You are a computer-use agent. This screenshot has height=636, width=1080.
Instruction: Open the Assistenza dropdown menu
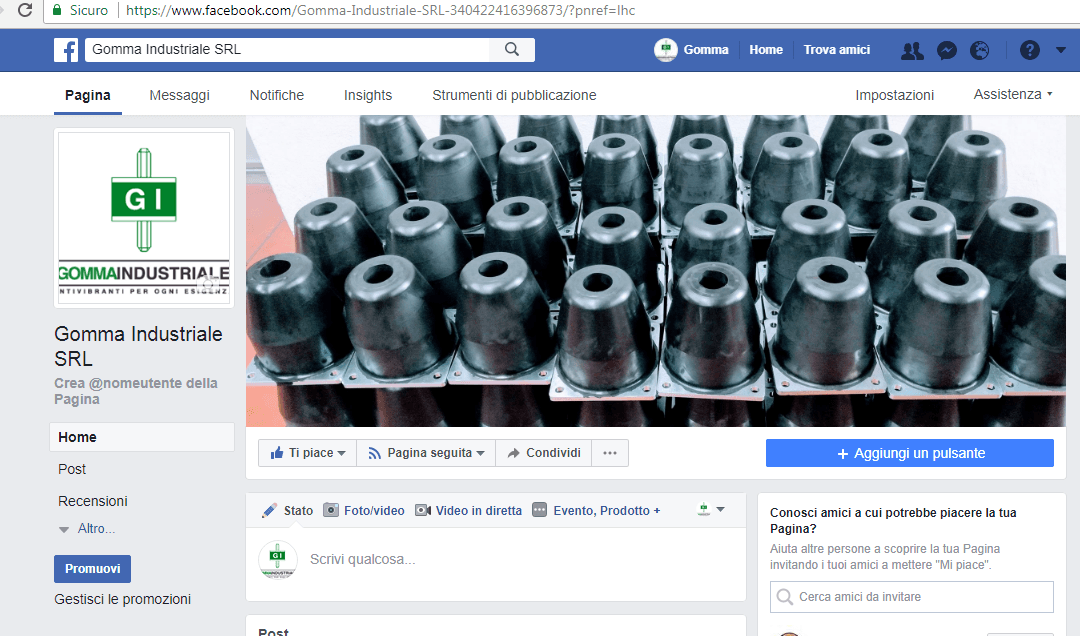(x=1013, y=94)
